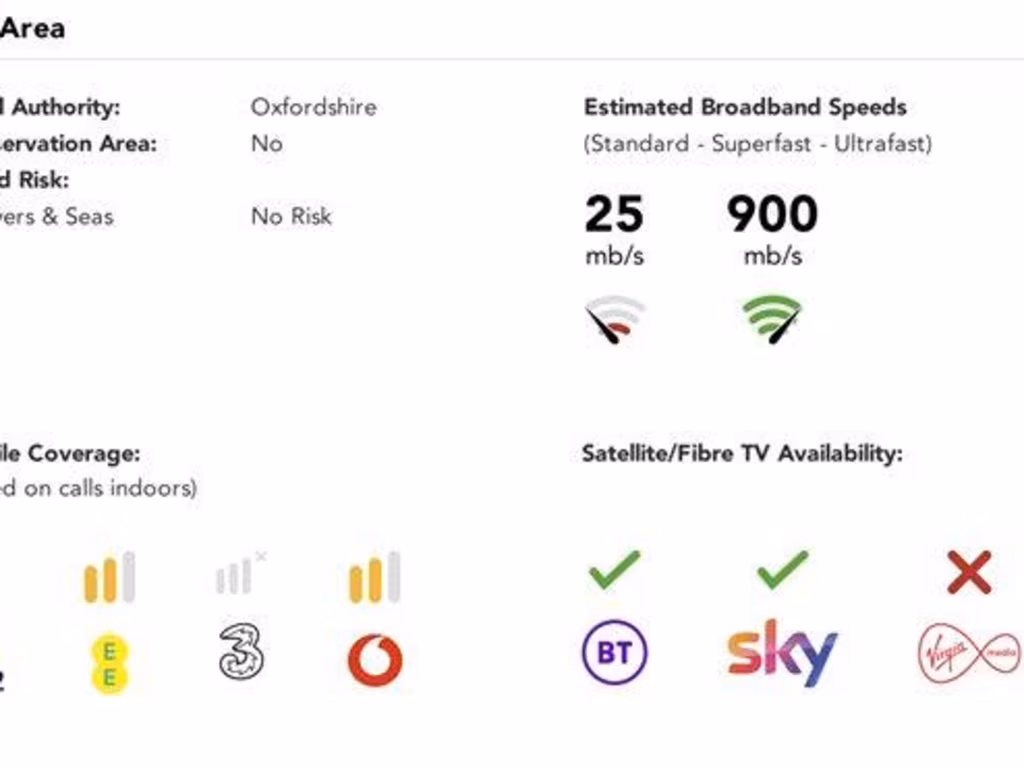Screen dimensions: 1024x768
Task: Click the Three network logo
Action: click(x=242, y=652)
